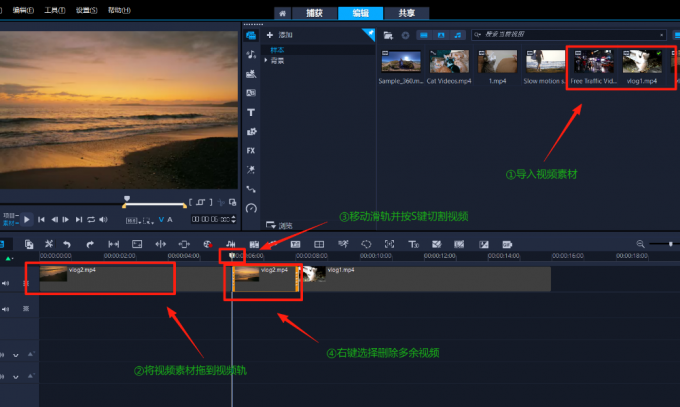Expand the 背景 folder in library tree

tap(265, 60)
